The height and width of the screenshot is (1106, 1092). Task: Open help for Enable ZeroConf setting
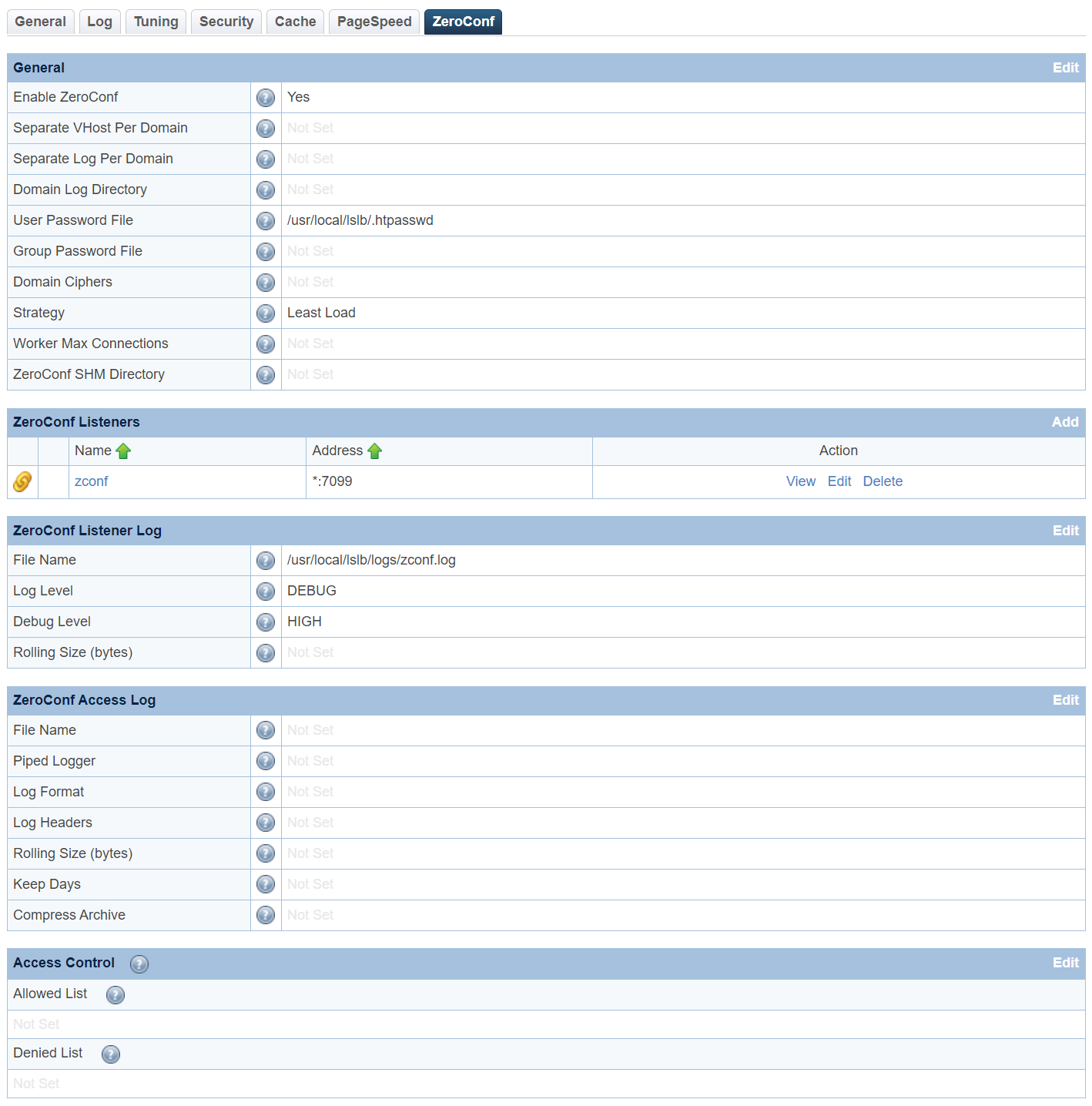click(x=266, y=98)
